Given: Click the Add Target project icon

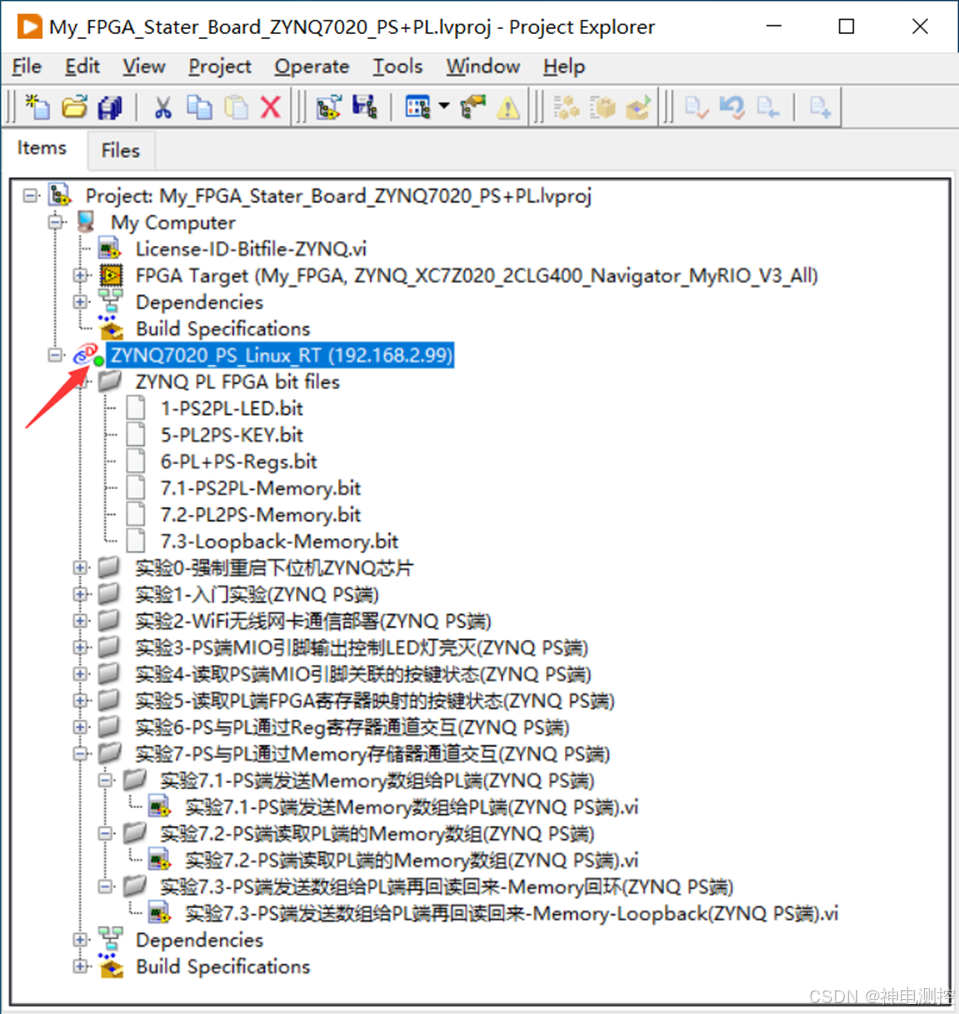Looking at the screenshot, I should [x=329, y=107].
